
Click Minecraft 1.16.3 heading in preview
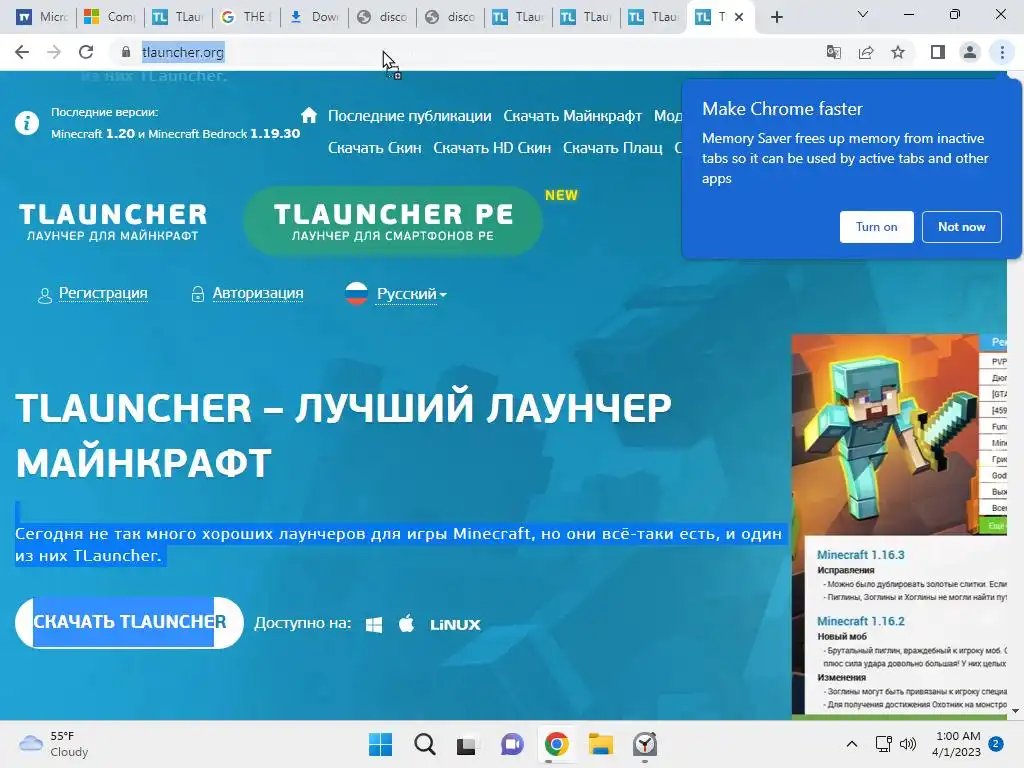click(x=861, y=554)
